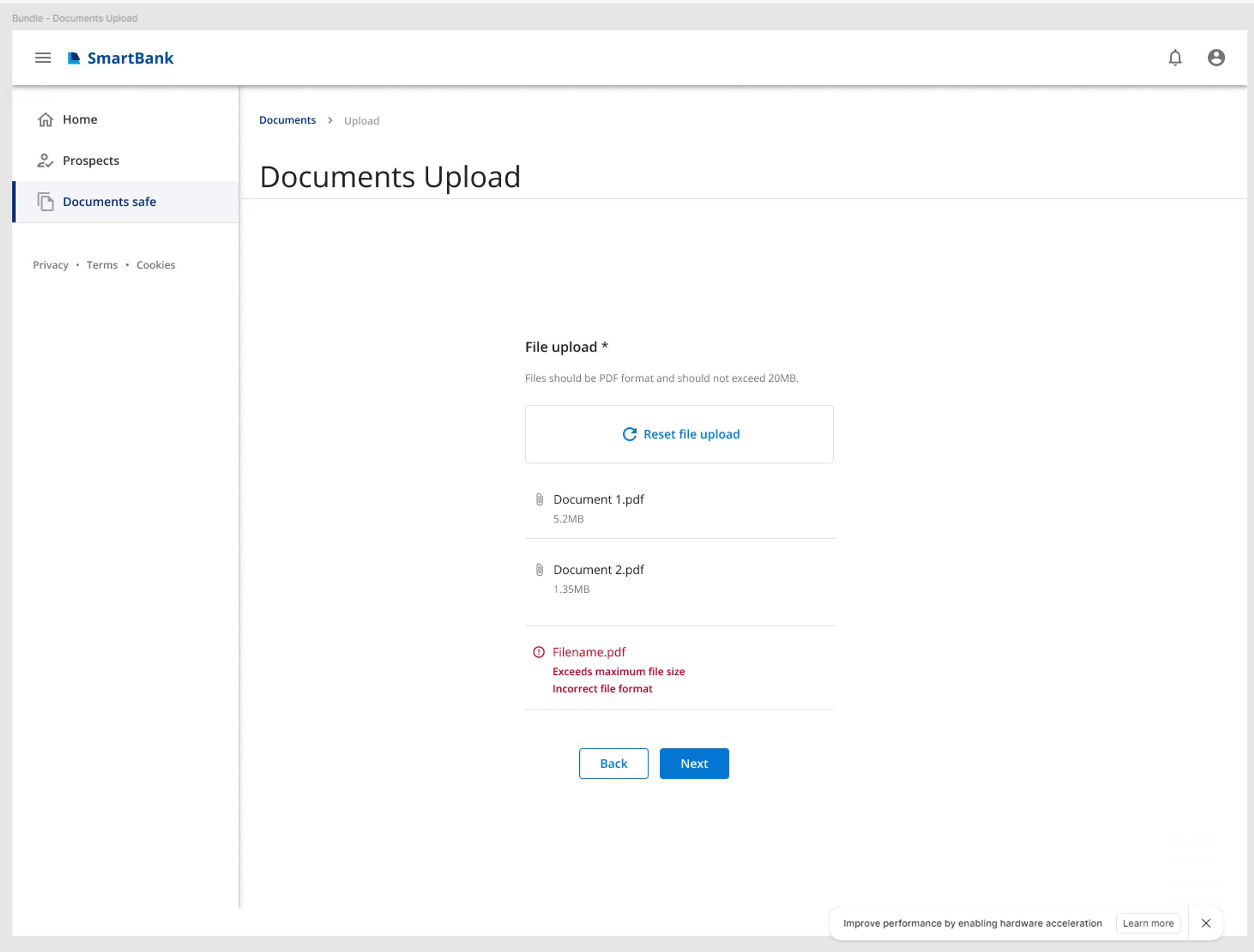
Task: Open the Terms link
Action: pyautogui.click(x=102, y=265)
